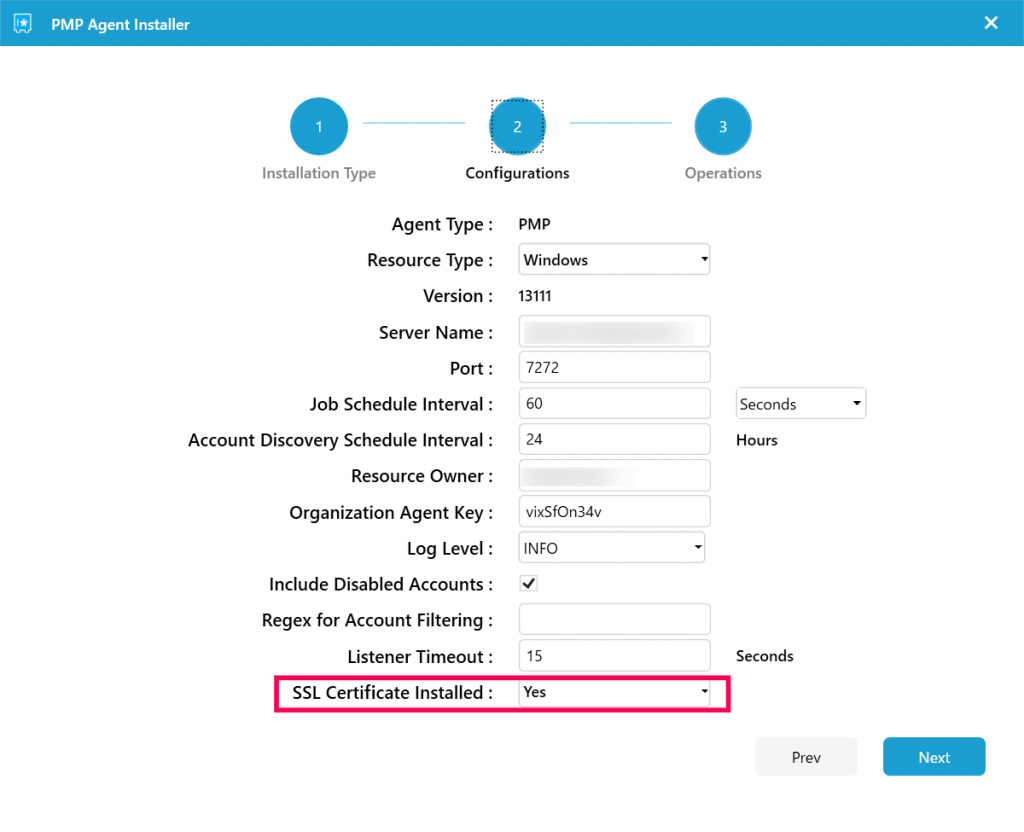Click the Regex for Account Filtering field

615,620
